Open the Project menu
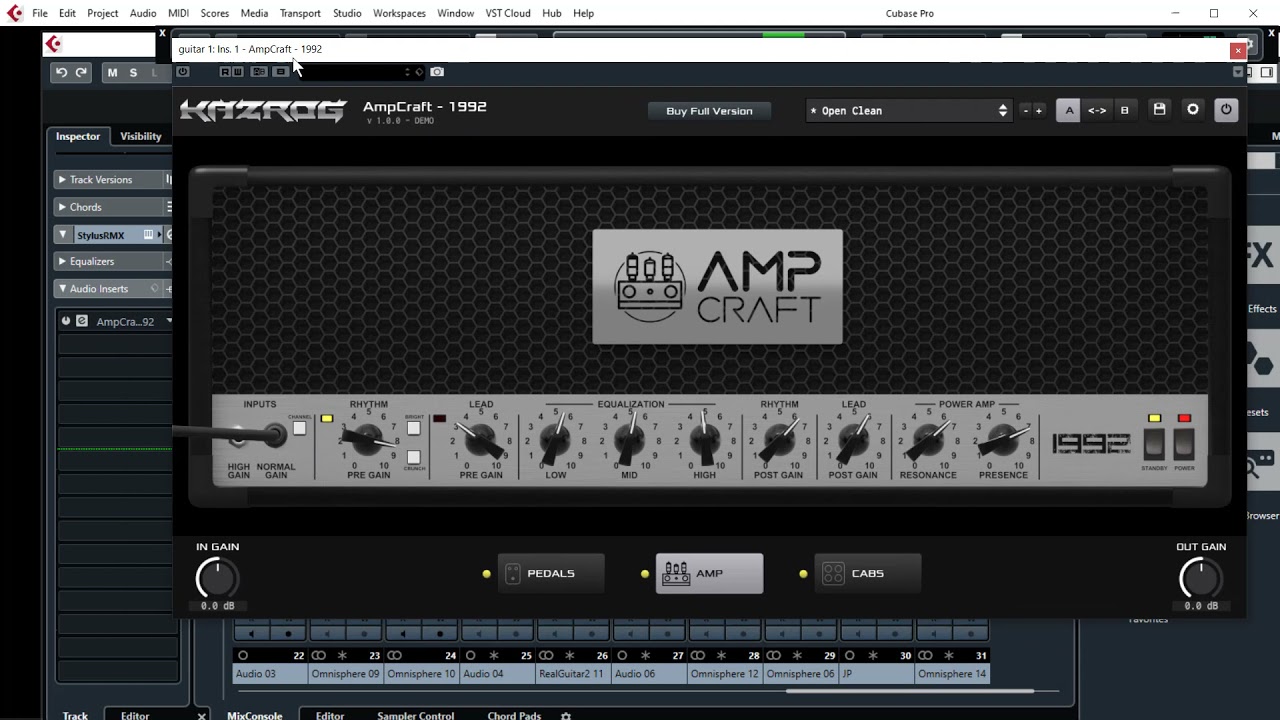 click(x=102, y=13)
